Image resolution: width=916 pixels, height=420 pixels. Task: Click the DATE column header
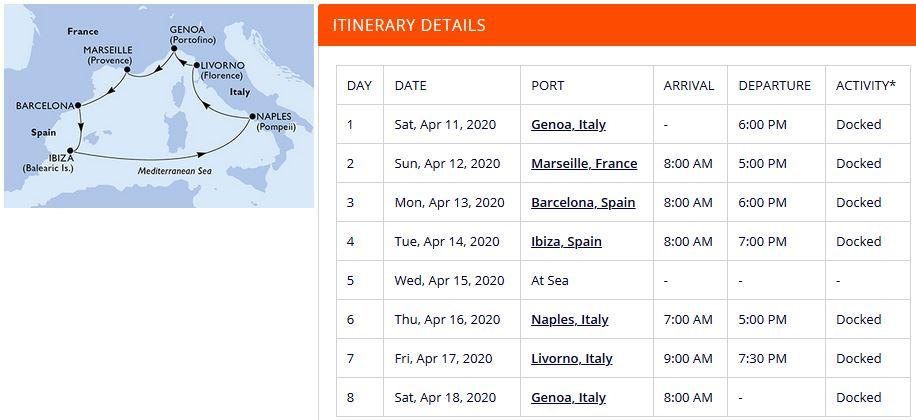(411, 86)
